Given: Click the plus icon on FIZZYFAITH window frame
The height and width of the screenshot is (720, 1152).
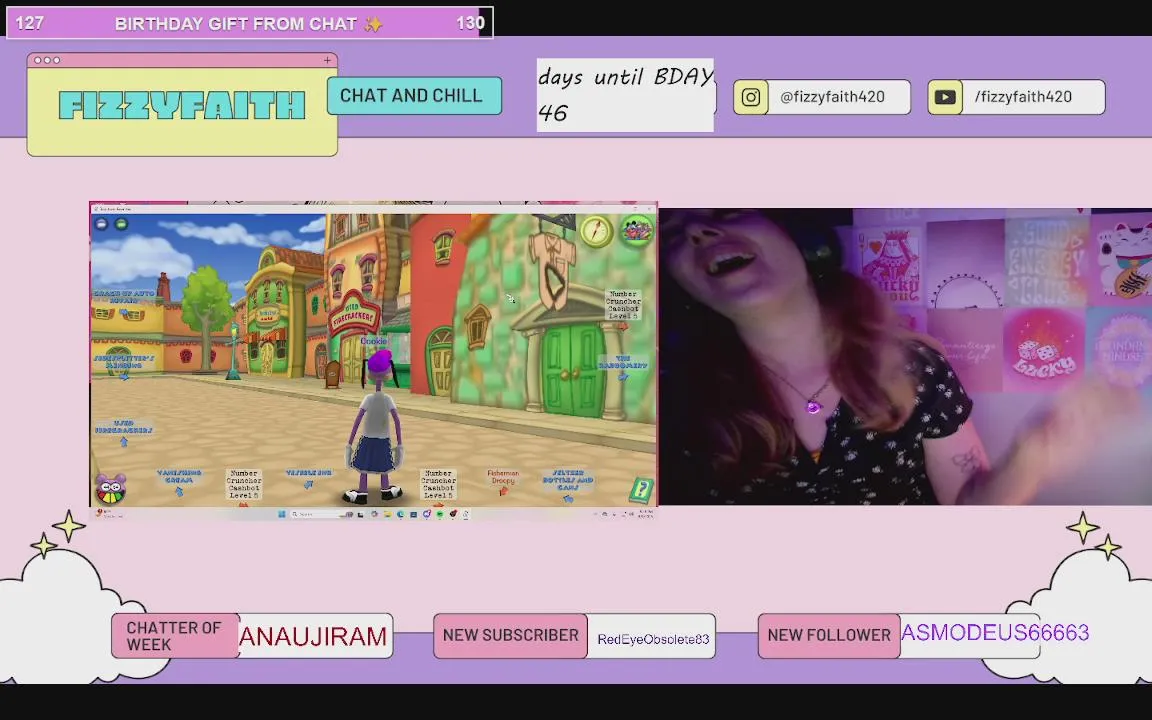Looking at the screenshot, I should click(x=327, y=60).
